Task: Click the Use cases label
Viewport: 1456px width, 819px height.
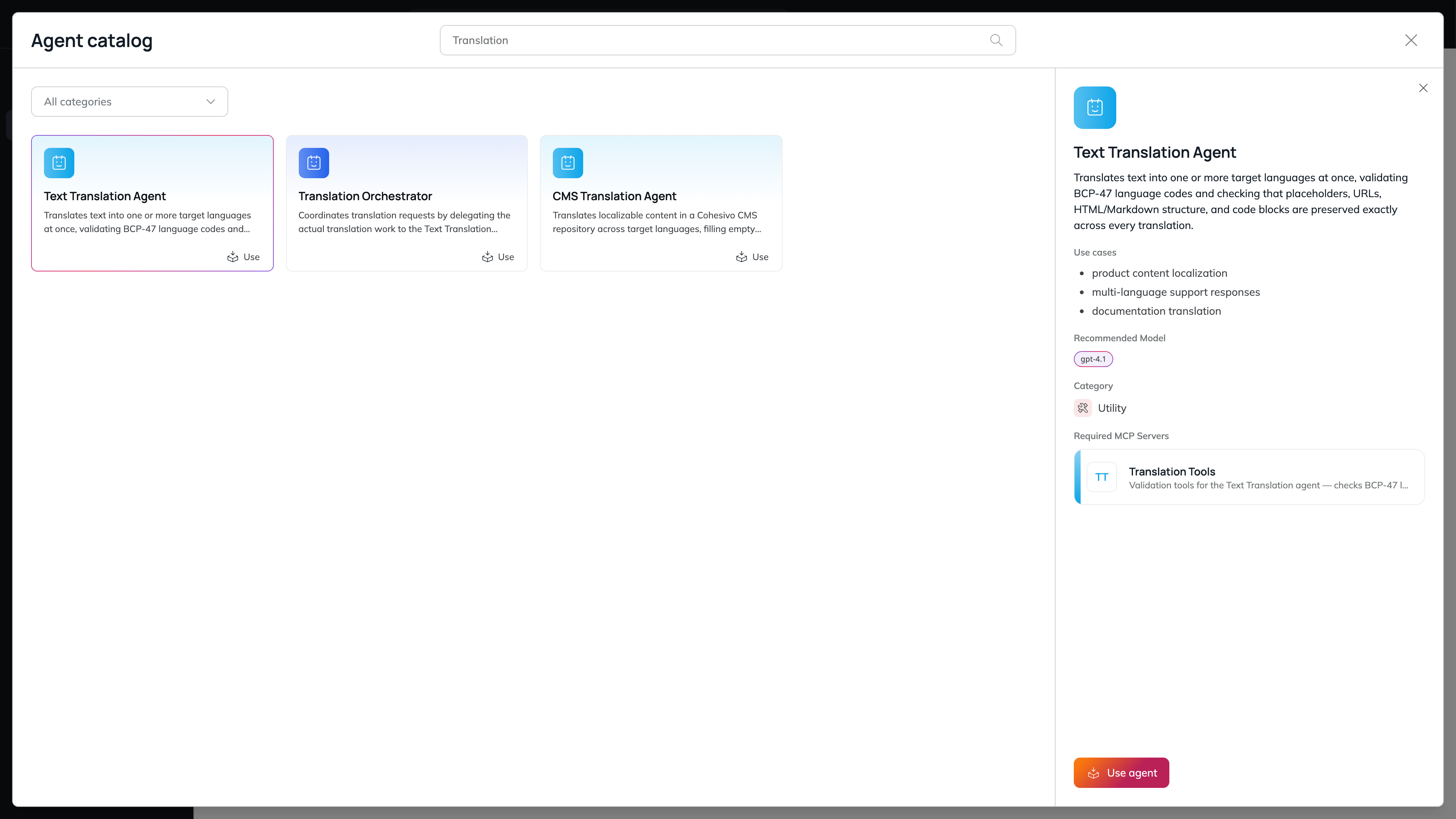Action: pyautogui.click(x=1095, y=253)
